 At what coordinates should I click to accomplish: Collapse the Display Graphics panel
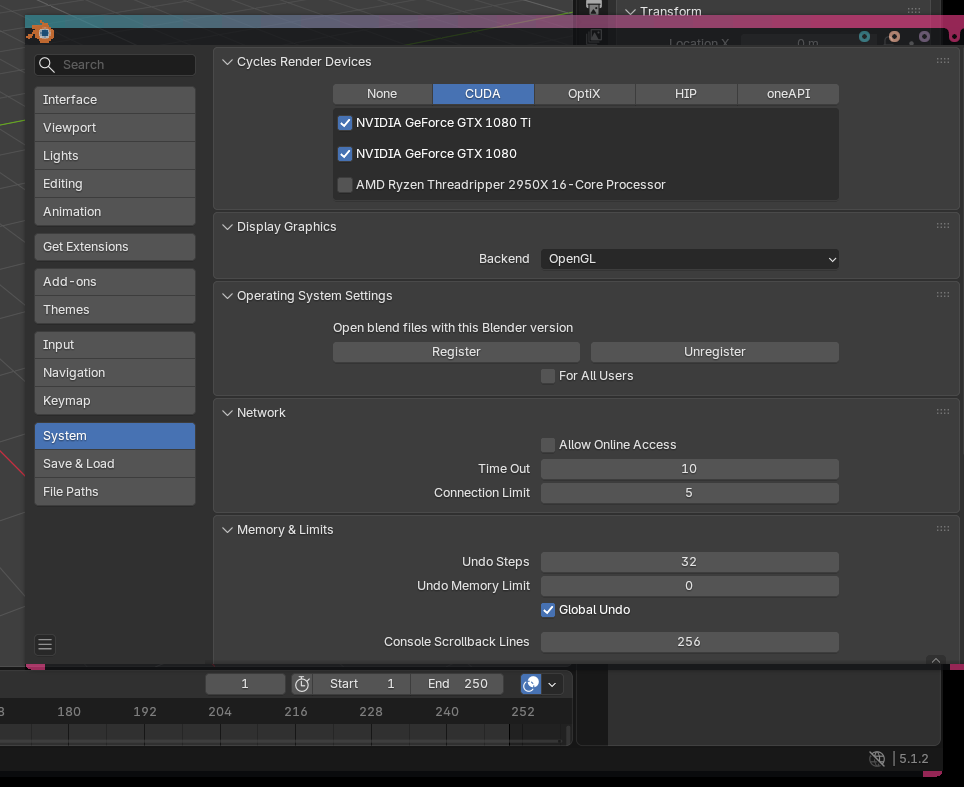coord(227,227)
